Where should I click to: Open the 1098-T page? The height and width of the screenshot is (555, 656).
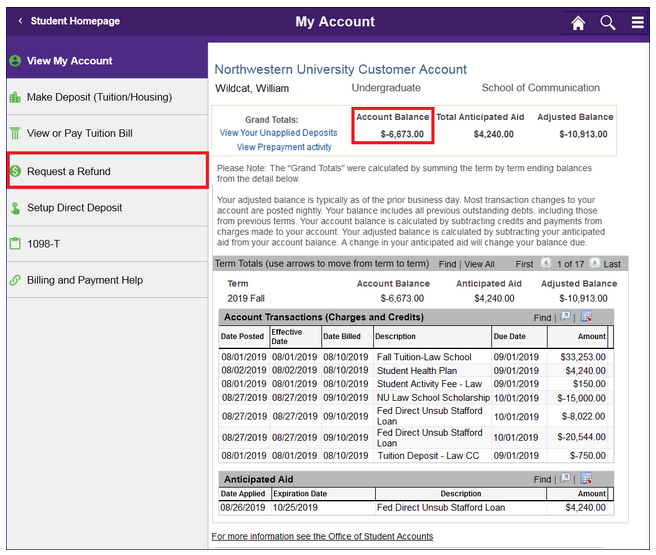107,244
